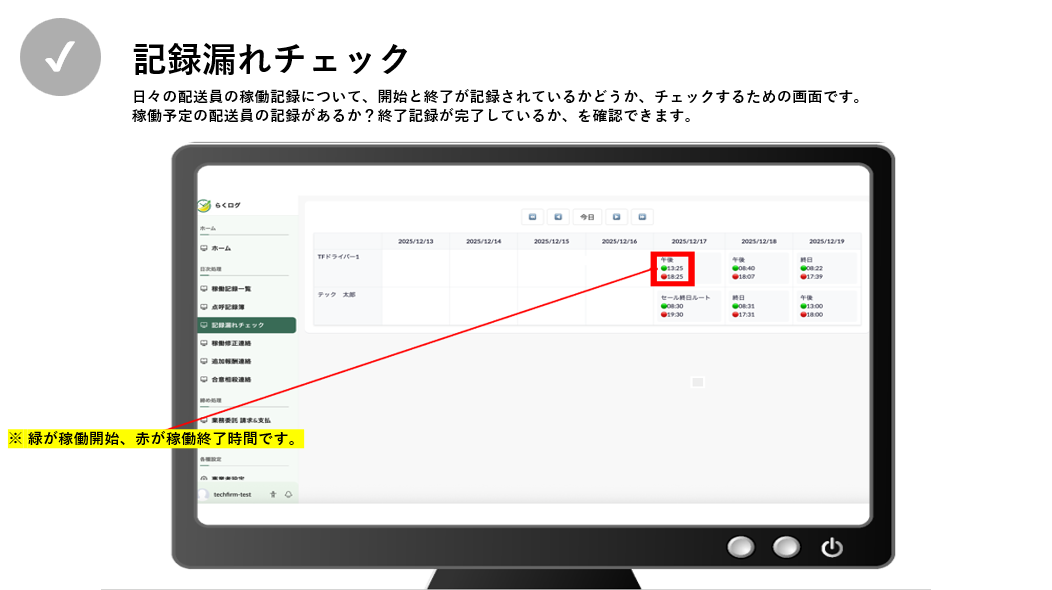Click the gray checkmark circle icon
This screenshot has height=590, width=1052.
[x=61, y=57]
